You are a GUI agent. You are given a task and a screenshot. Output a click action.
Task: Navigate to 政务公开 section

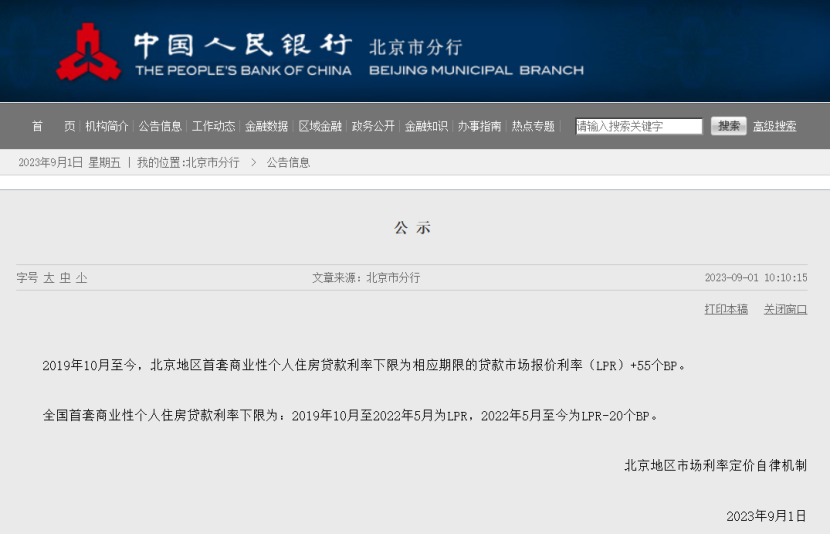(x=373, y=126)
